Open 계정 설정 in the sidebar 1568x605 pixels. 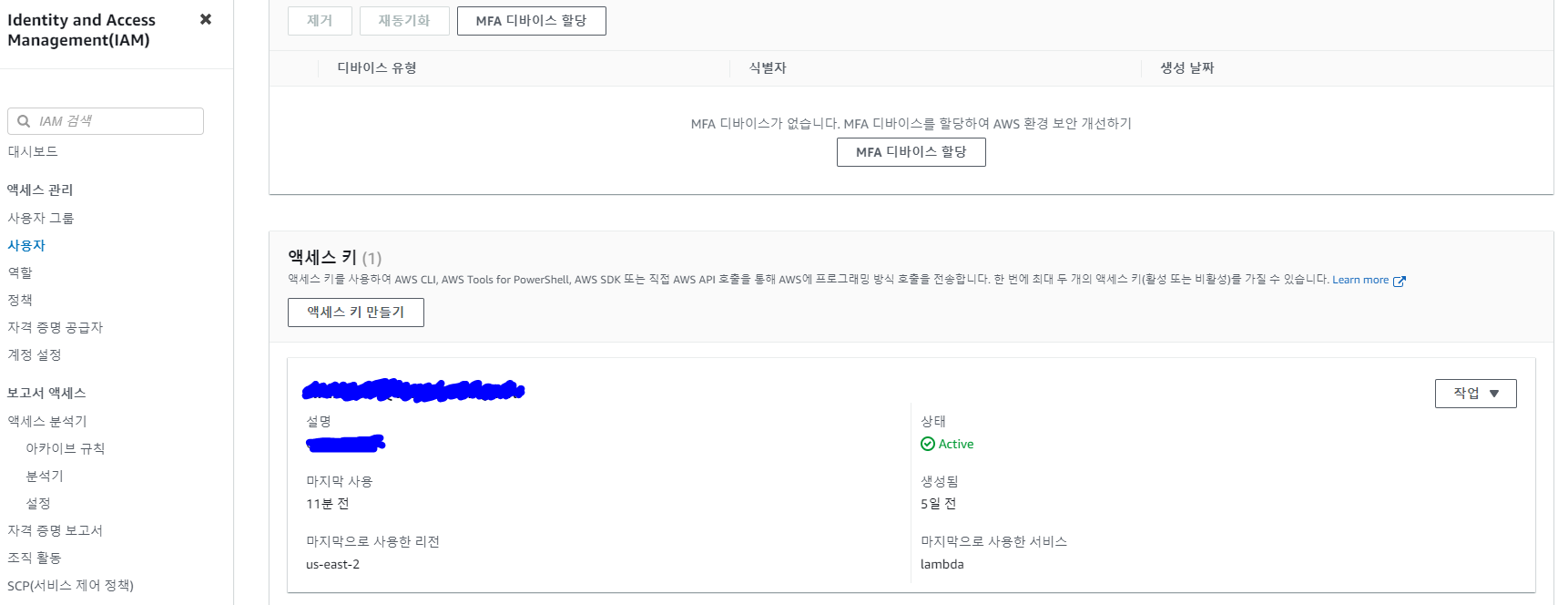point(35,354)
